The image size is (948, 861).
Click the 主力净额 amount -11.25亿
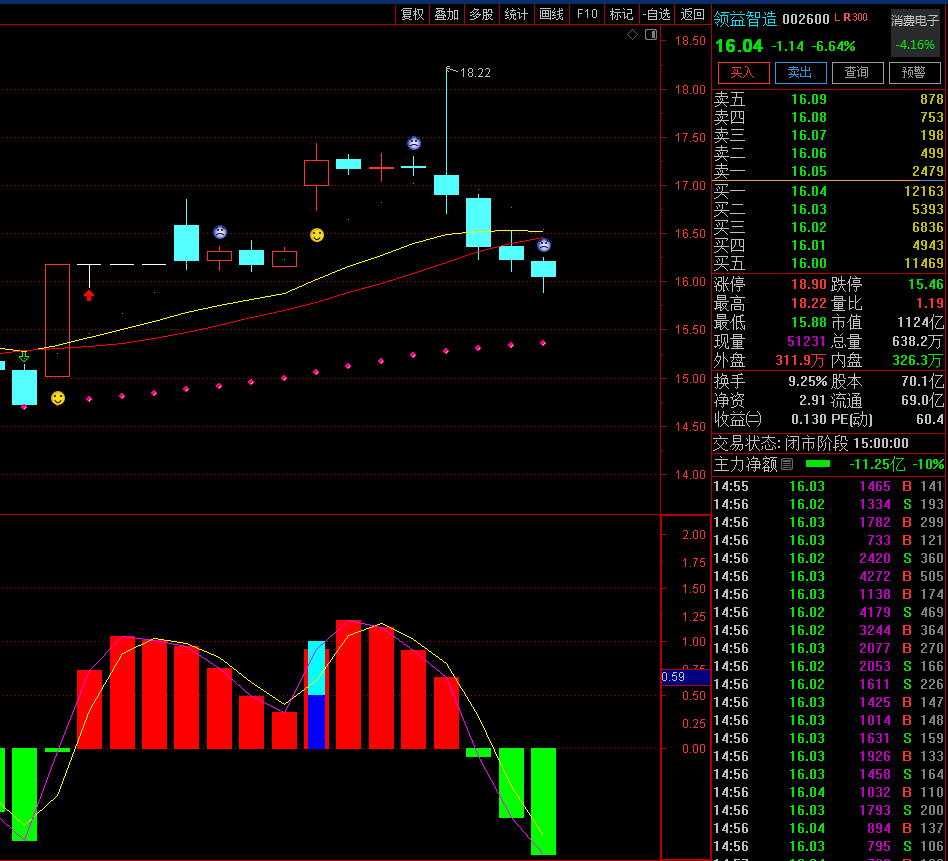coord(877,464)
